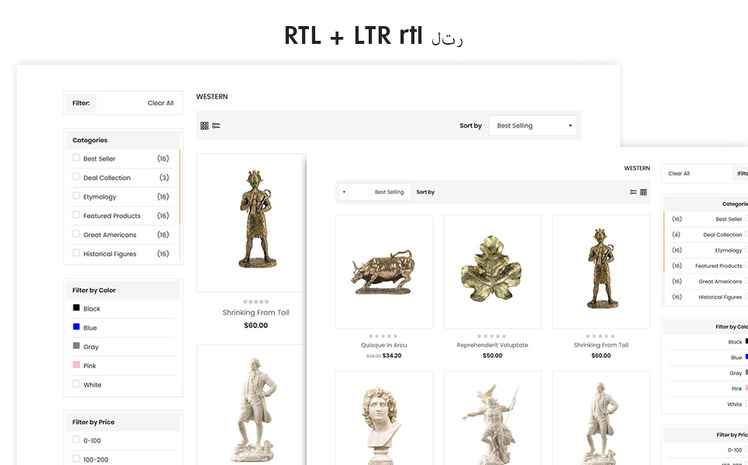Click $50.00 price of Reprehenderit Voluptate

492,356
